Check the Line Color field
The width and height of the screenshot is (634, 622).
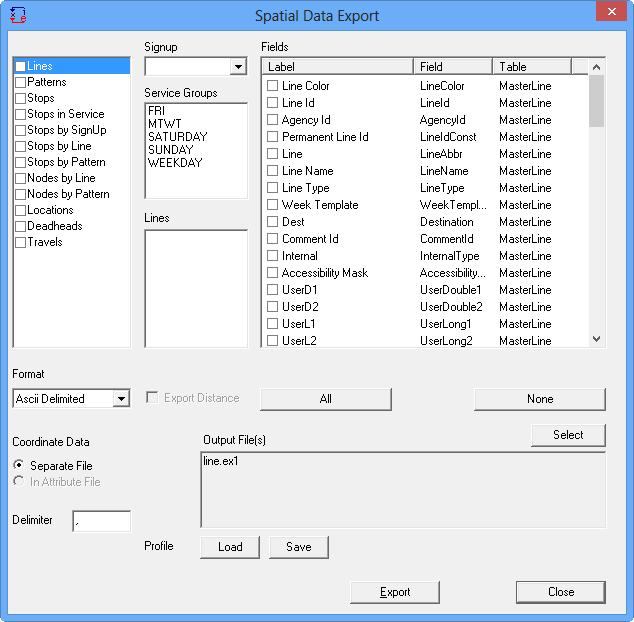point(273,86)
